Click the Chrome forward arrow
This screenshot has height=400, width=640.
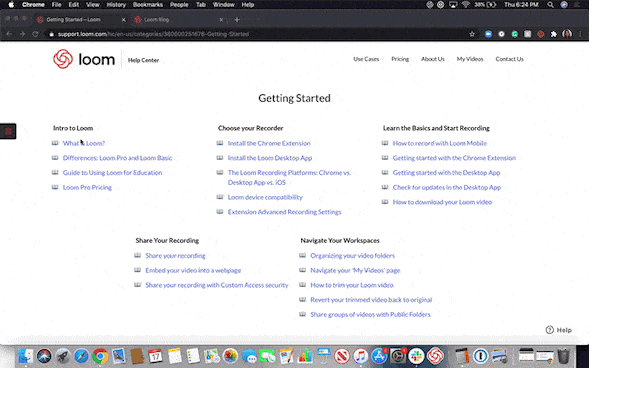tap(22, 34)
